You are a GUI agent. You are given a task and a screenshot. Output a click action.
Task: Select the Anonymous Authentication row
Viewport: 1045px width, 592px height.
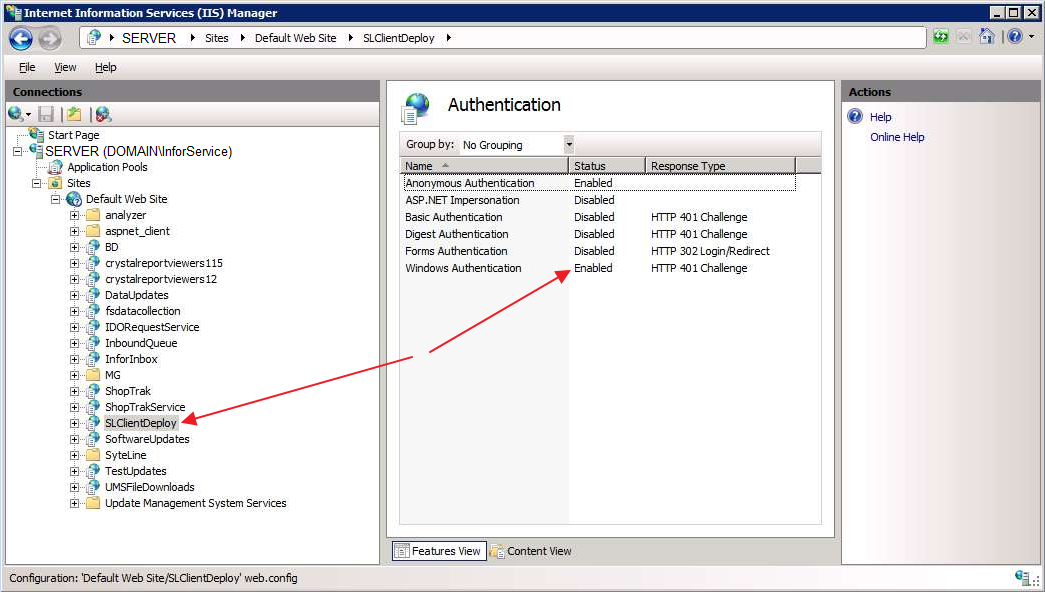click(599, 183)
